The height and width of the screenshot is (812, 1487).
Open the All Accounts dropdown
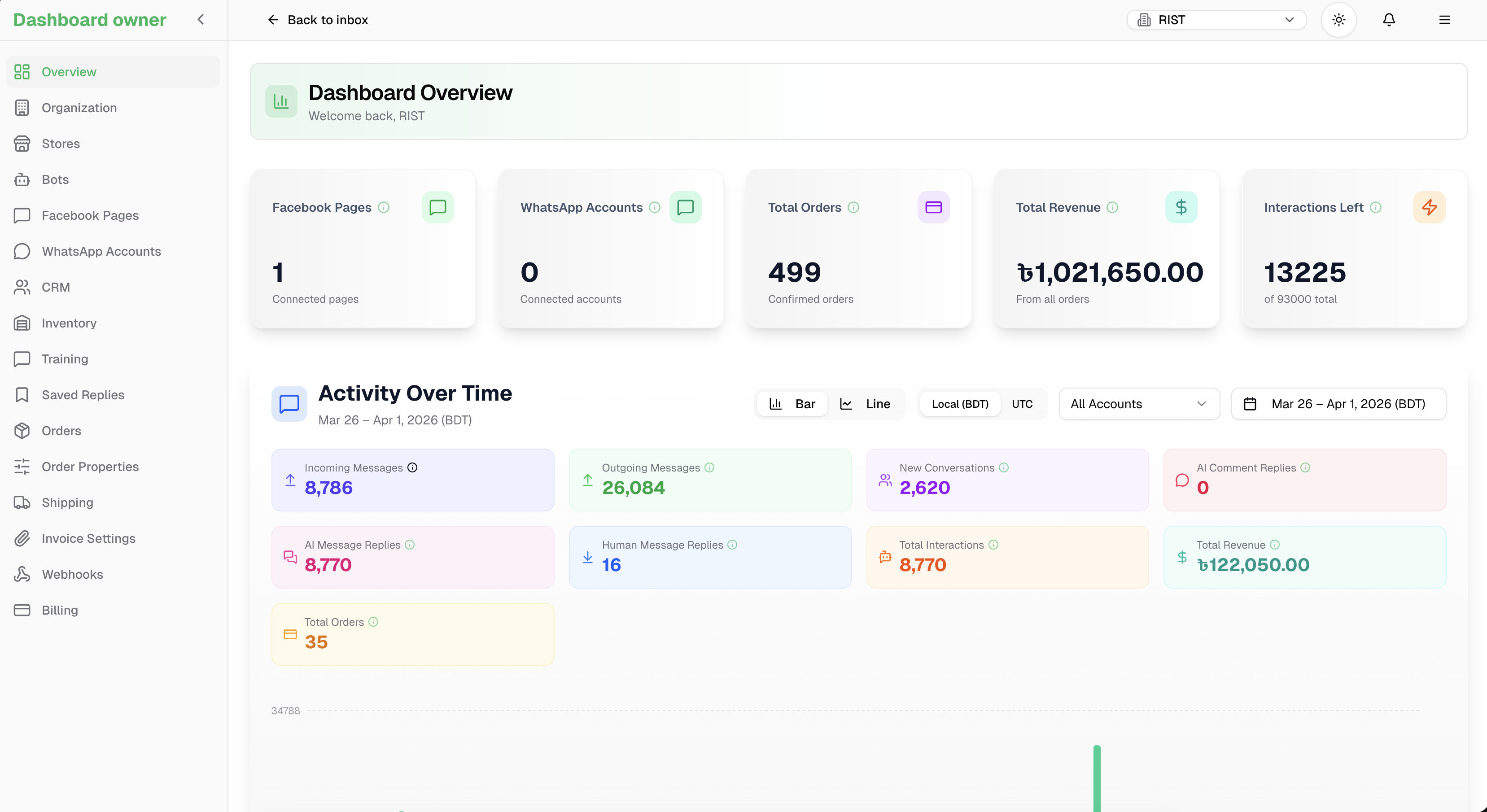pyautogui.click(x=1138, y=404)
